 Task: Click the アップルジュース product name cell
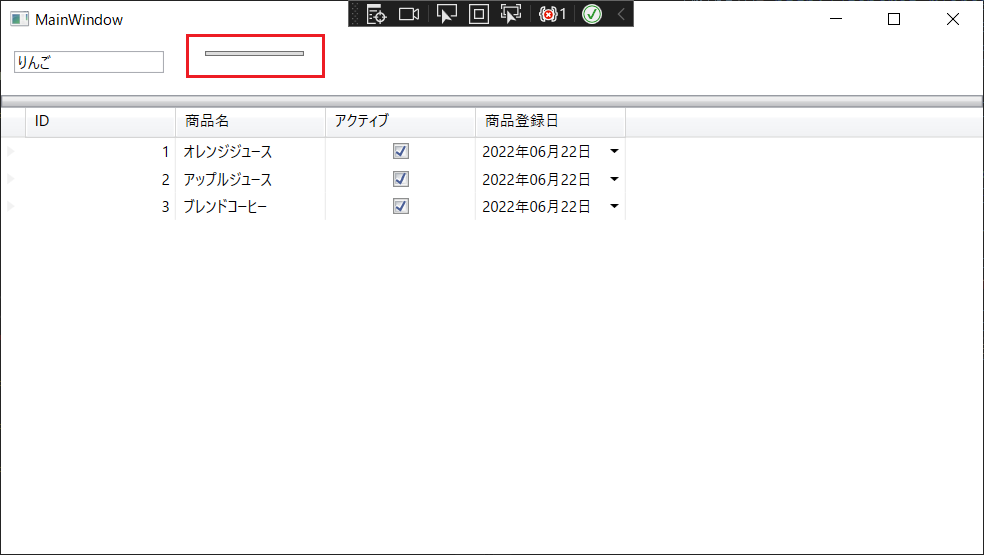click(x=250, y=179)
